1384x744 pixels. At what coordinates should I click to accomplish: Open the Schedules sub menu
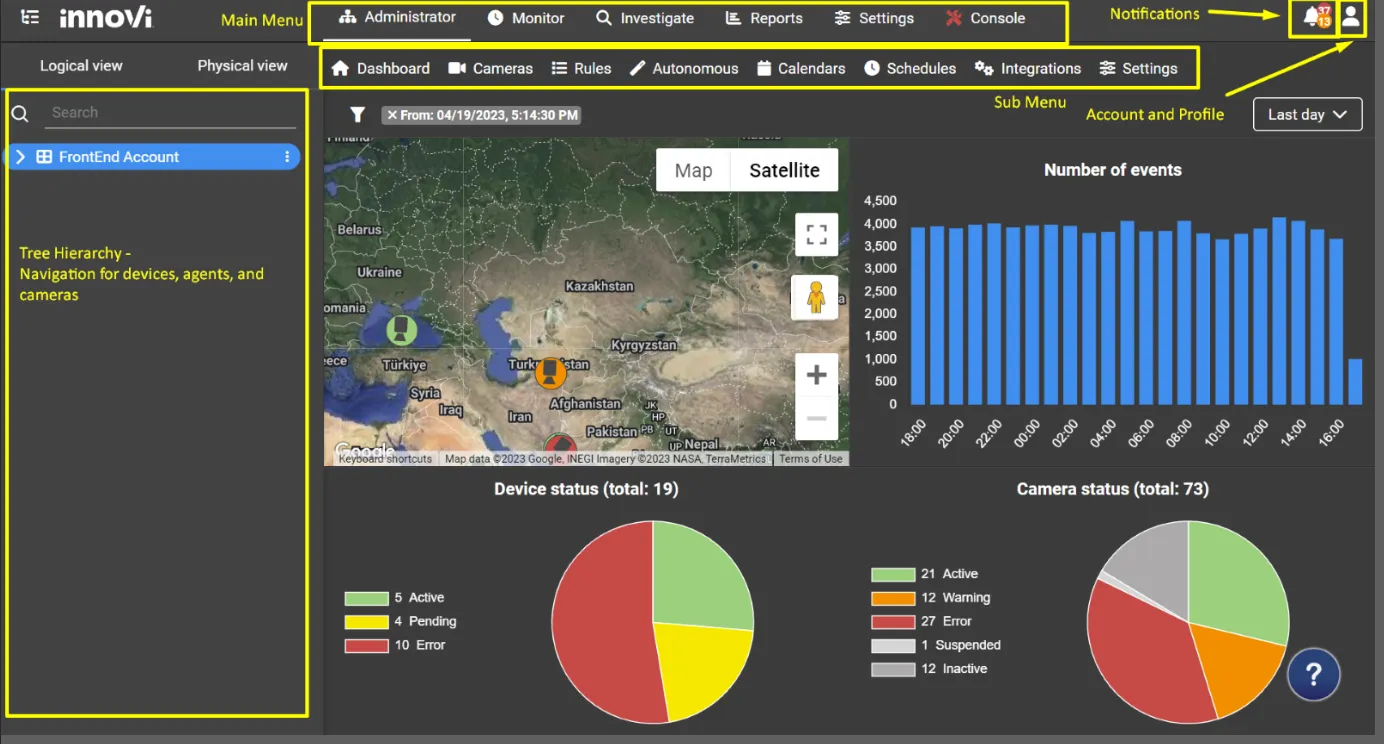tap(910, 68)
